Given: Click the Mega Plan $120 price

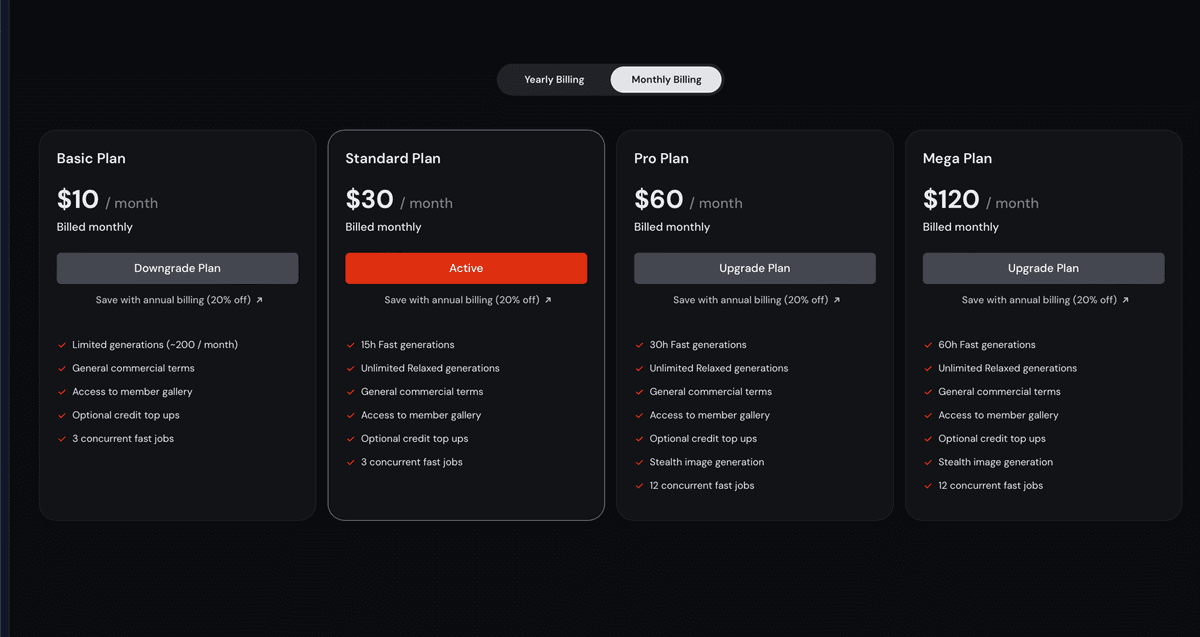Looking at the screenshot, I should point(951,200).
